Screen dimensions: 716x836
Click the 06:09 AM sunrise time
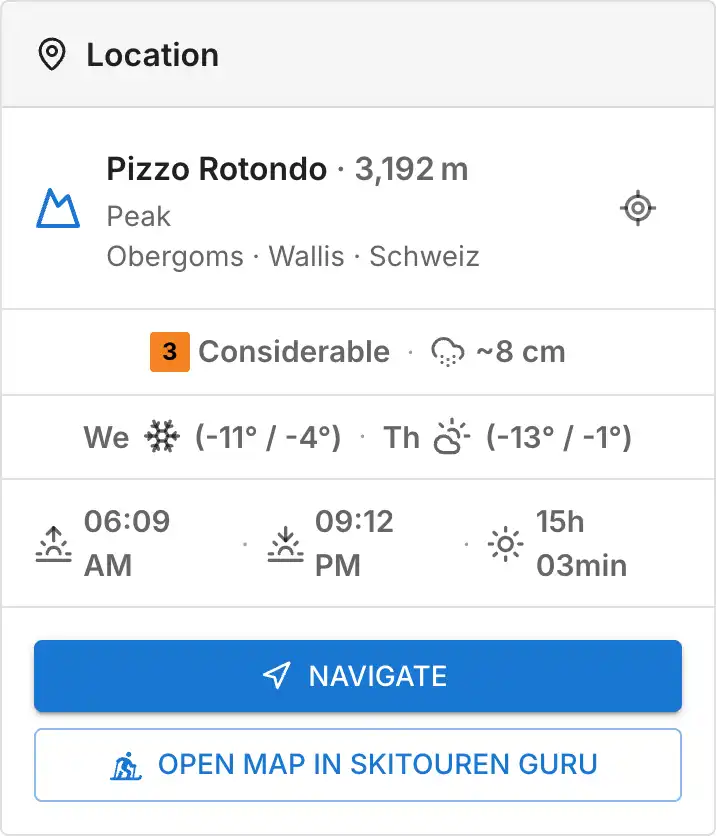(127, 543)
